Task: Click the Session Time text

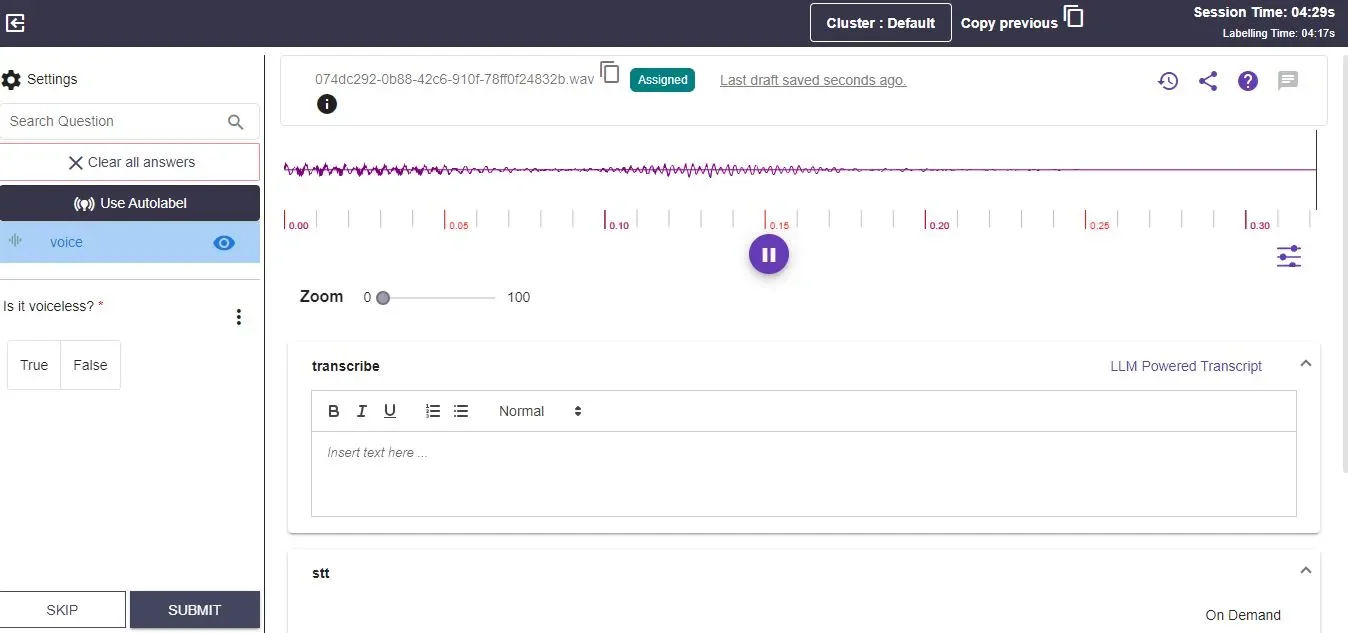Action: click(x=1264, y=12)
